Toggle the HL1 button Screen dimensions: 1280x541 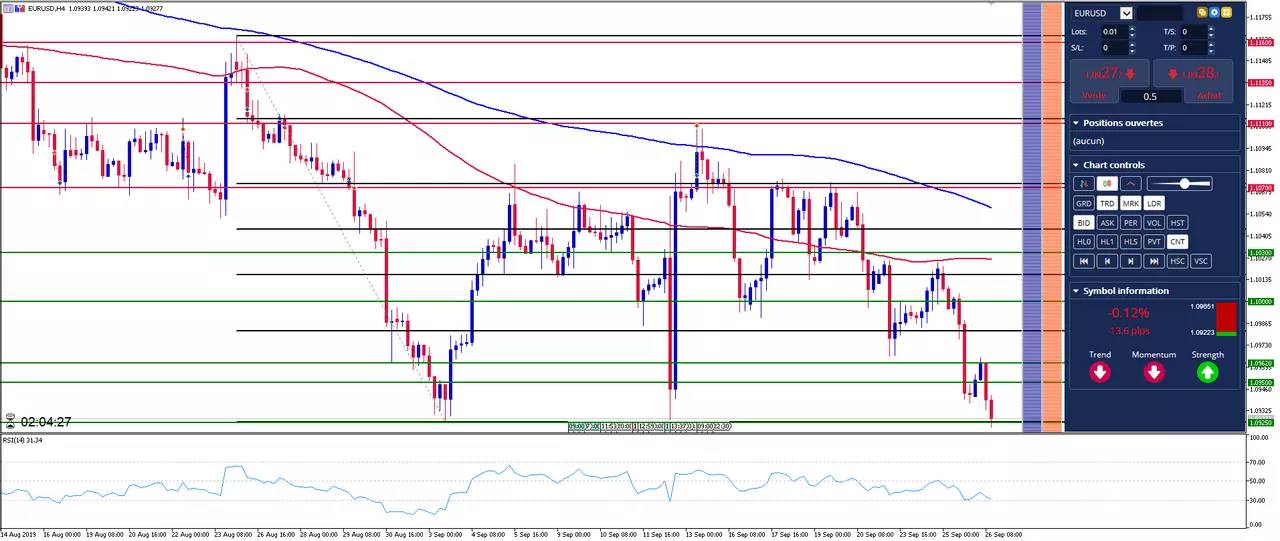coord(1107,242)
